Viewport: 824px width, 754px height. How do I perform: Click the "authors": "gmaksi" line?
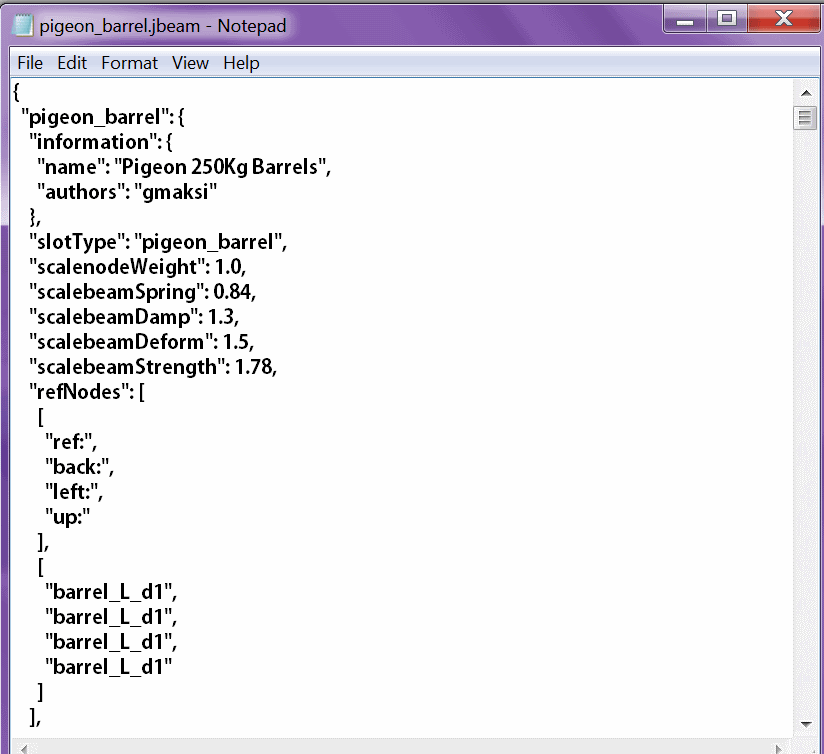click(x=127, y=192)
